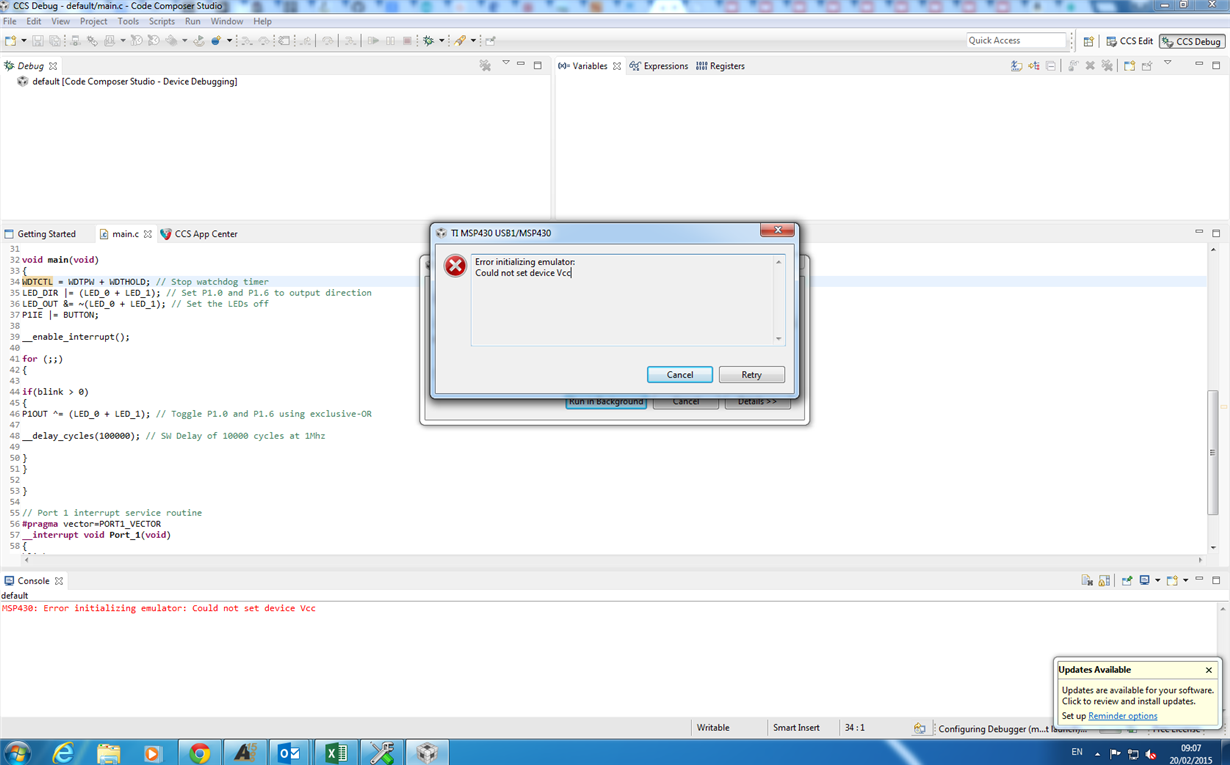This screenshot has height=765, width=1230.
Task: Open the Window menu
Action: coord(227,21)
